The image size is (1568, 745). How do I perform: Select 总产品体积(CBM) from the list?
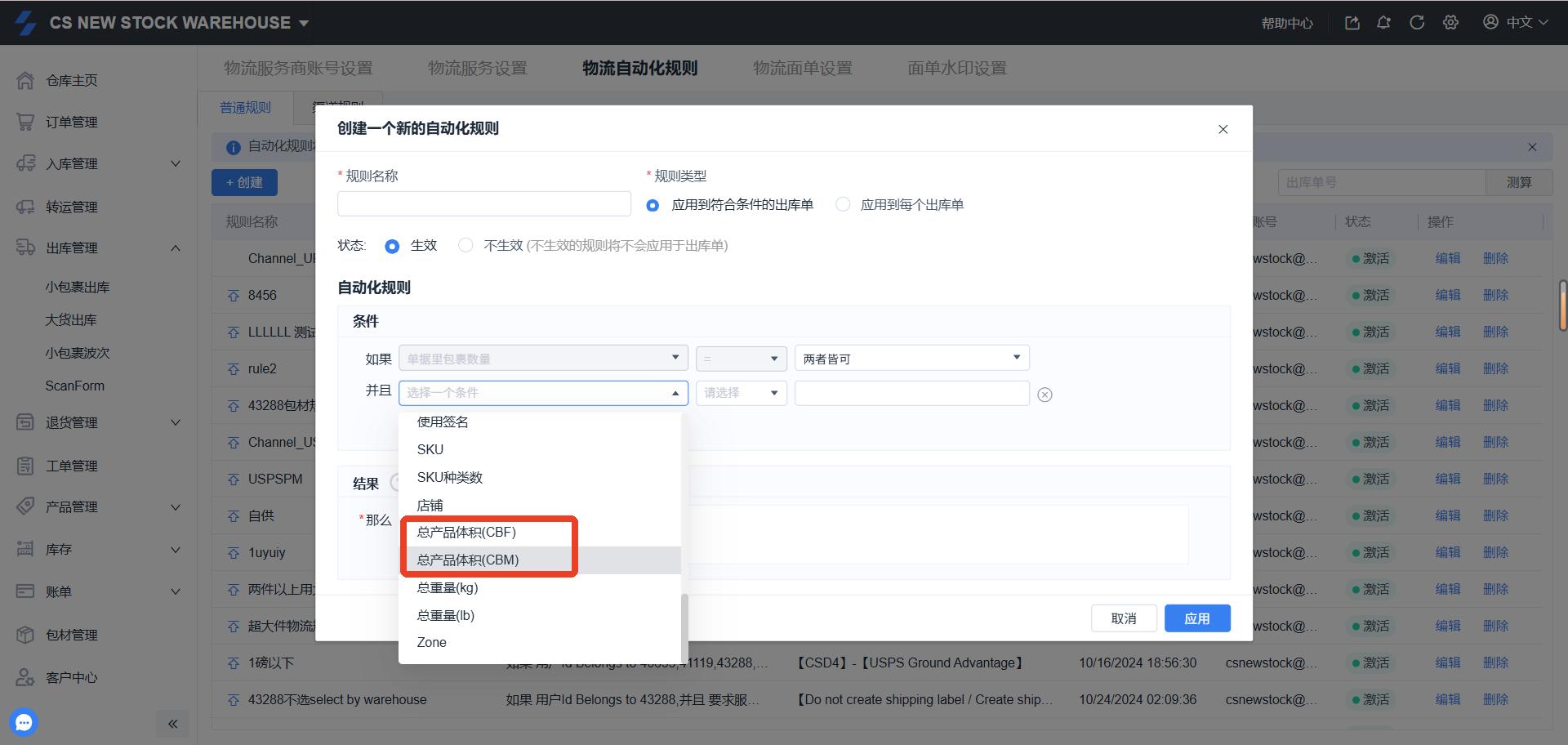(x=468, y=560)
